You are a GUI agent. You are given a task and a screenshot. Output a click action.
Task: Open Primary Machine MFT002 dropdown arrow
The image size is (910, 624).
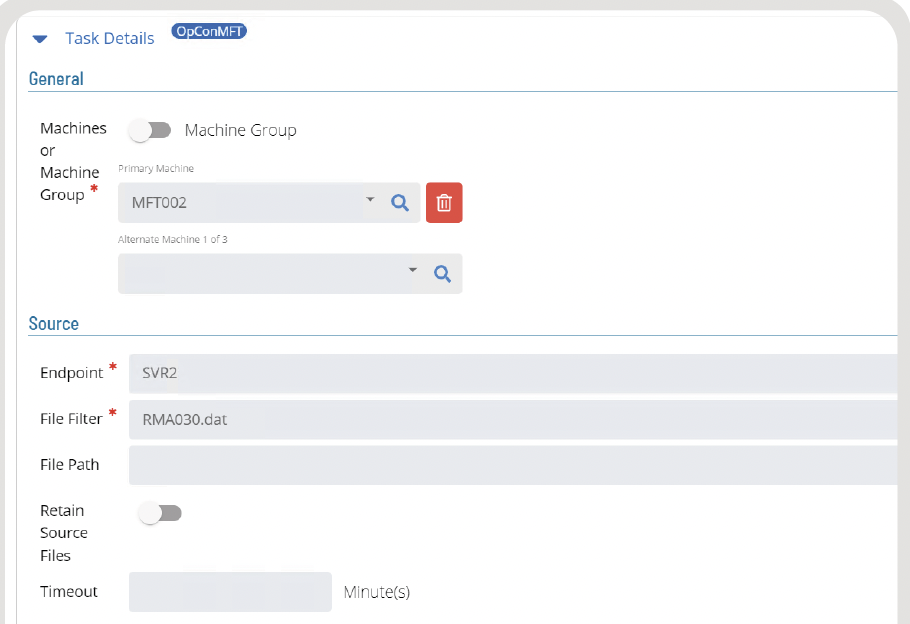tap(370, 200)
